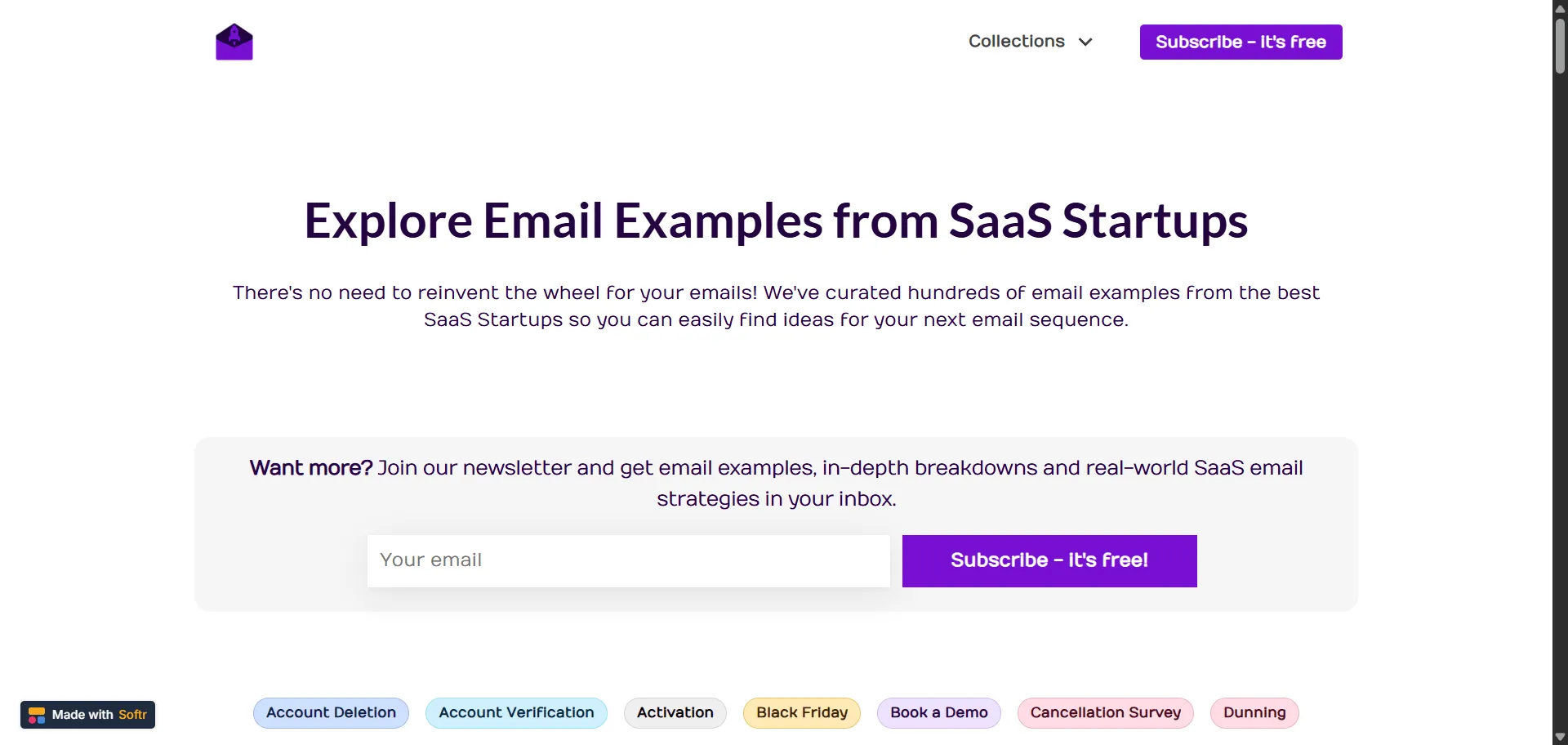
Task: Click the 'Collections' menu label
Action: coord(1017,42)
